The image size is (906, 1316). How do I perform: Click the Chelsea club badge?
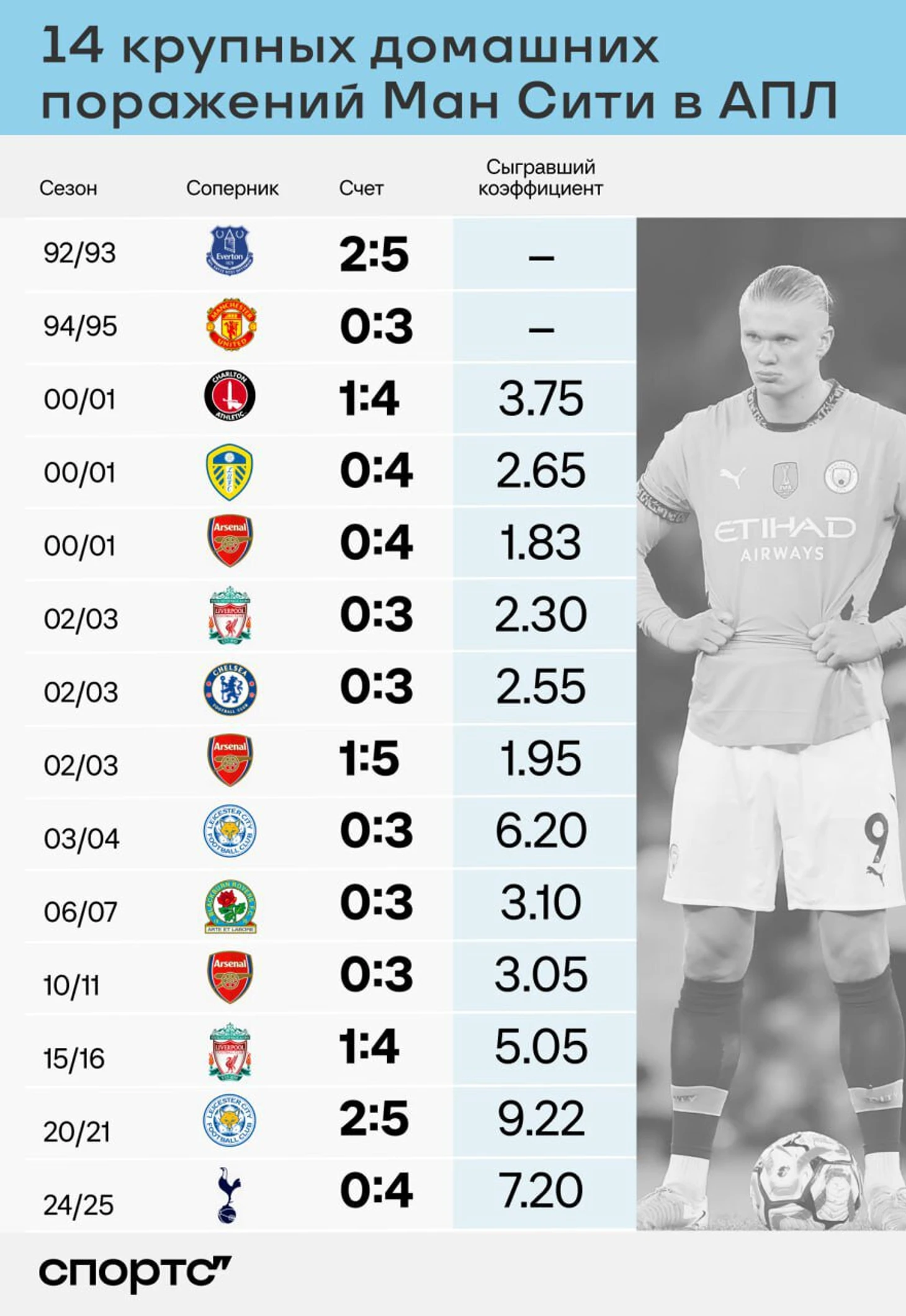[230, 689]
